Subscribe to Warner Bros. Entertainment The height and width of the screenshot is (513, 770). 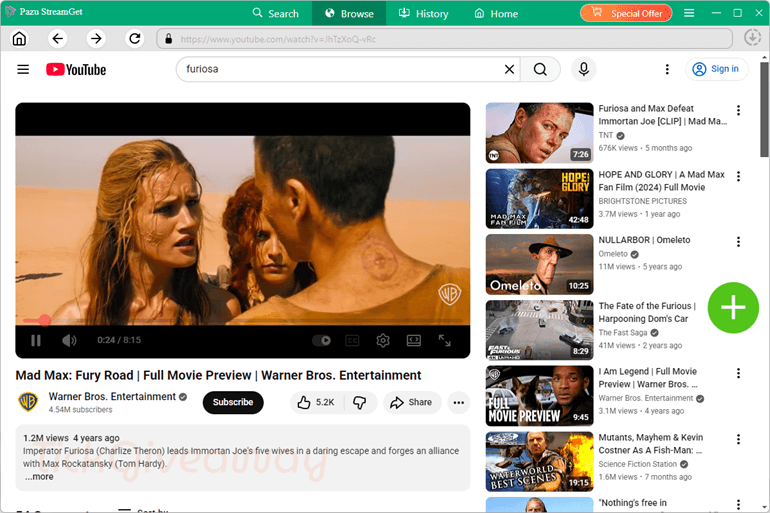[x=233, y=402]
